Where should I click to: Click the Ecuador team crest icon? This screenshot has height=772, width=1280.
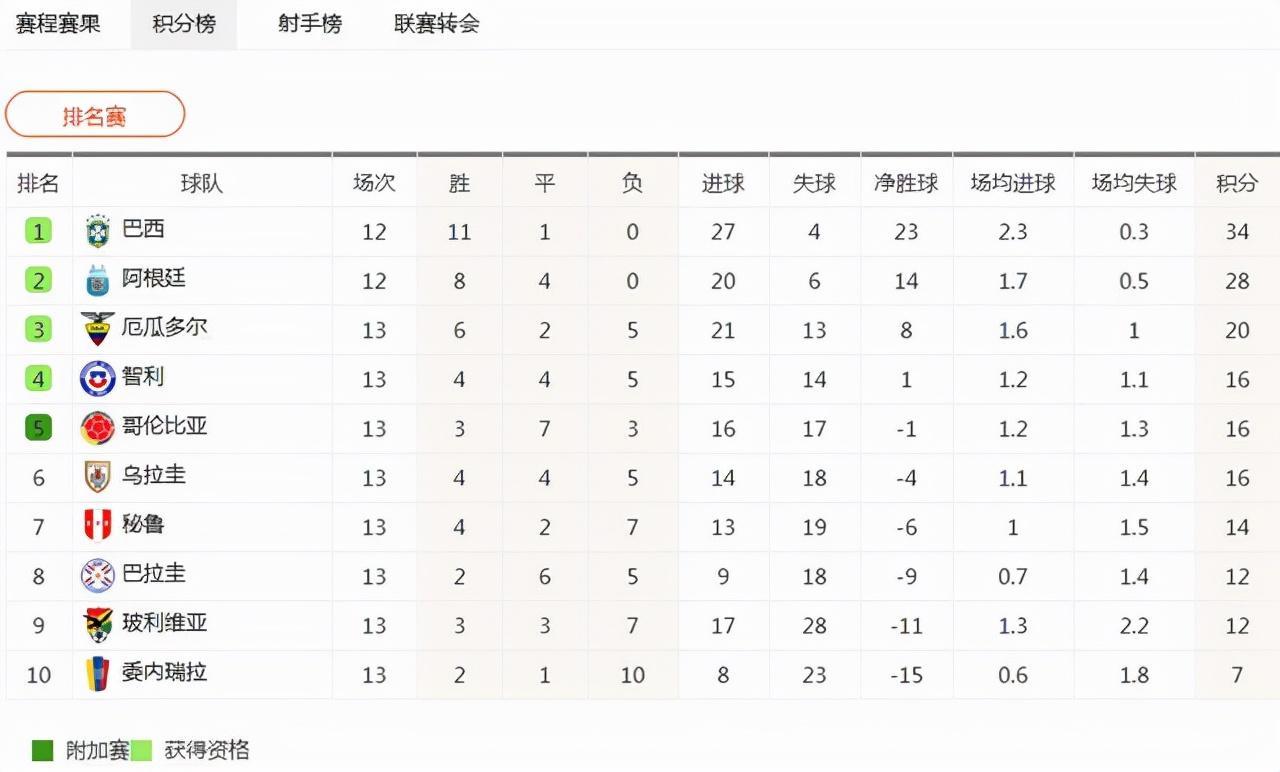[98, 329]
